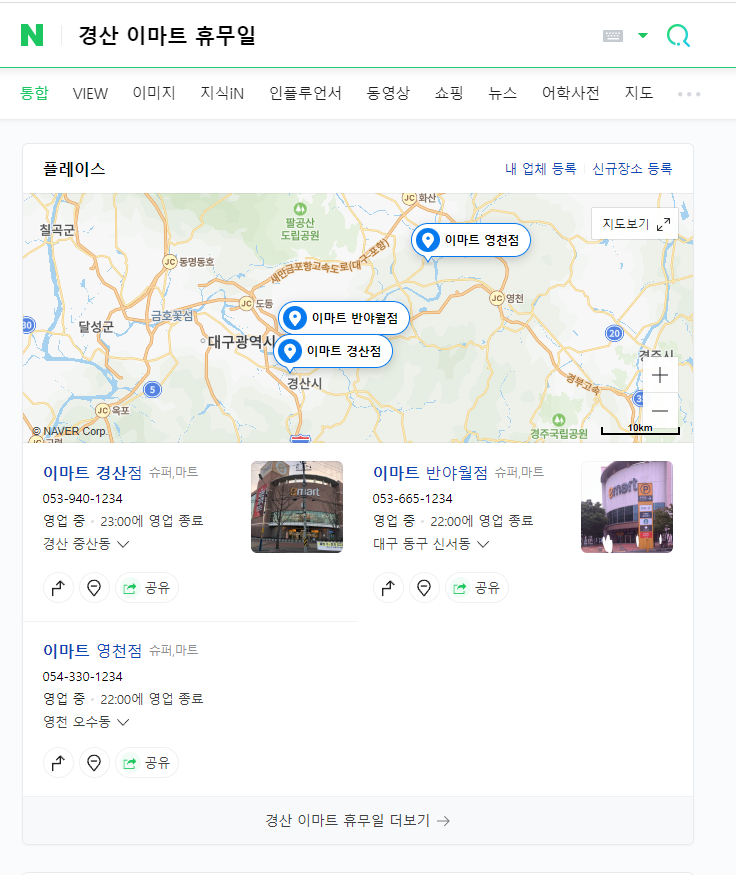Click the 이마트 반야월점 store photo
The height and width of the screenshot is (875, 736).
pyautogui.click(x=627, y=507)
